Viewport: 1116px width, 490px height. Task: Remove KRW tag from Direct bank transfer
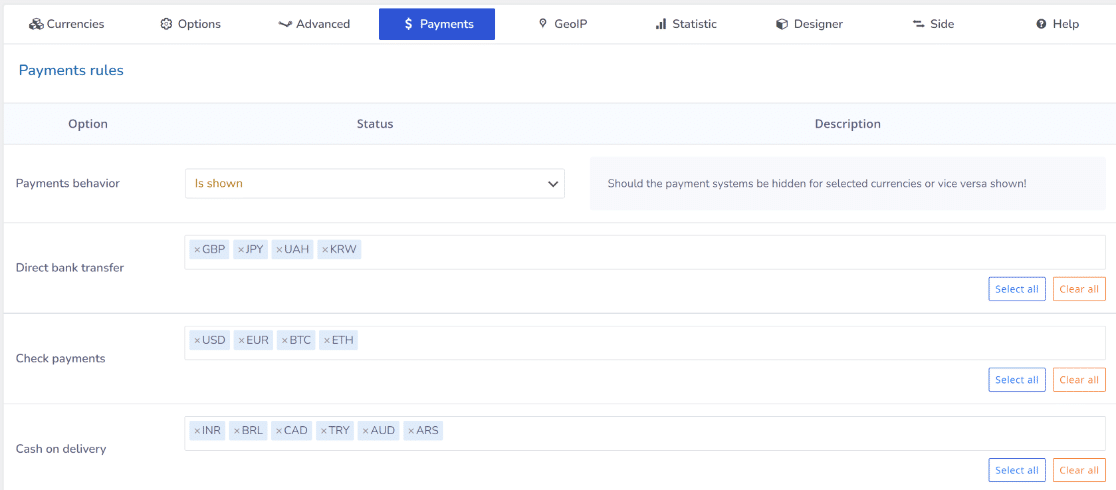coord(325,250)
